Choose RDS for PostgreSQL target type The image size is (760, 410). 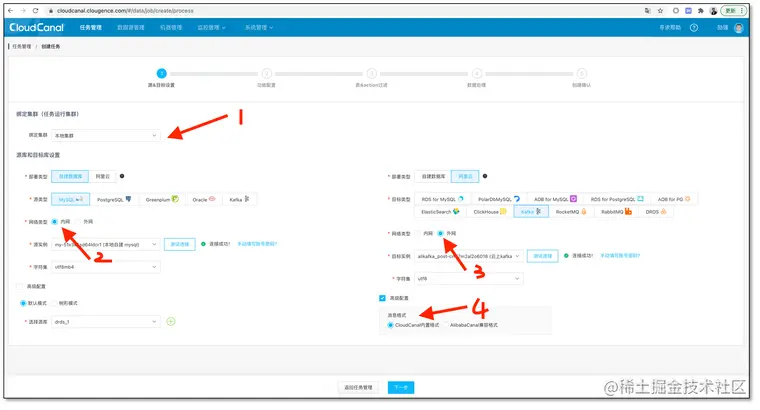tap(617, 199)
